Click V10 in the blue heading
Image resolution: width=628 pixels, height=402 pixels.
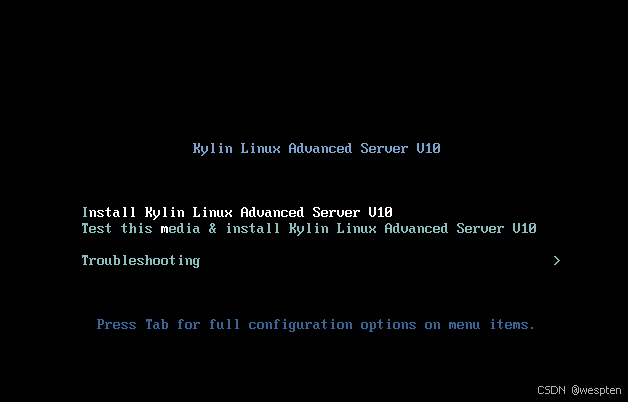tap(429, 149)
